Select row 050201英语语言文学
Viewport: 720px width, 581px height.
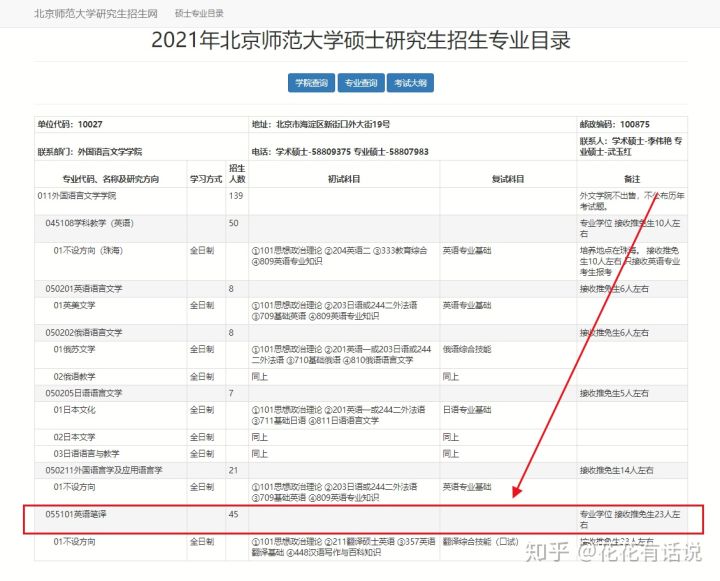[361, 289]
